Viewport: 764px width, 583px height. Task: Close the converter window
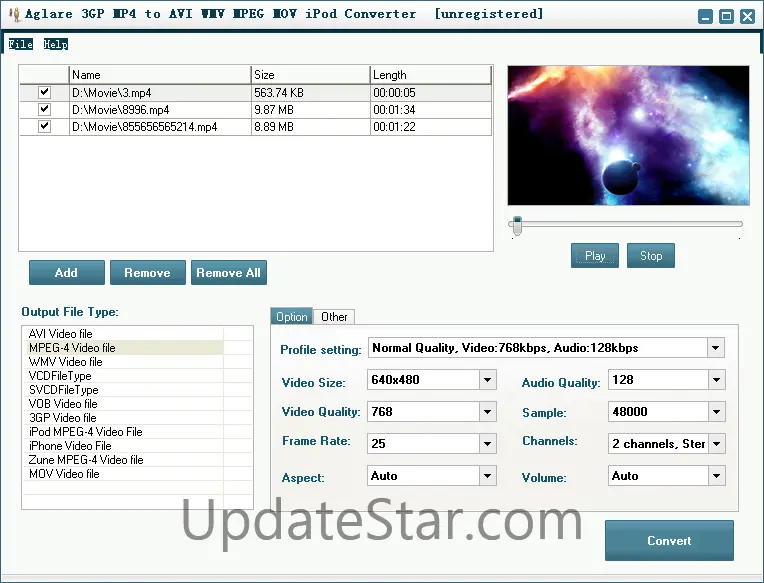tap(747, 17)
